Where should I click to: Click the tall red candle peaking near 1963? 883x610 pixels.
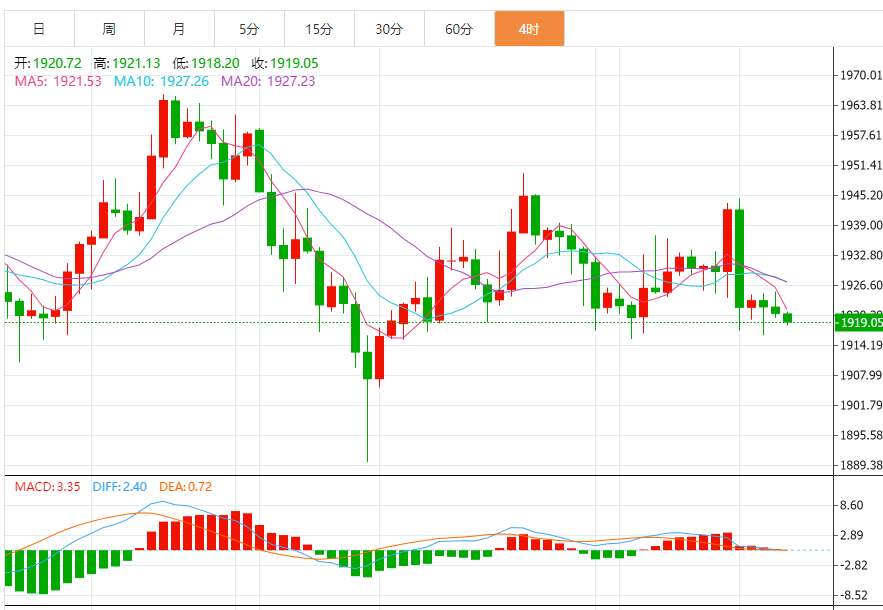[x=163, y=131]
